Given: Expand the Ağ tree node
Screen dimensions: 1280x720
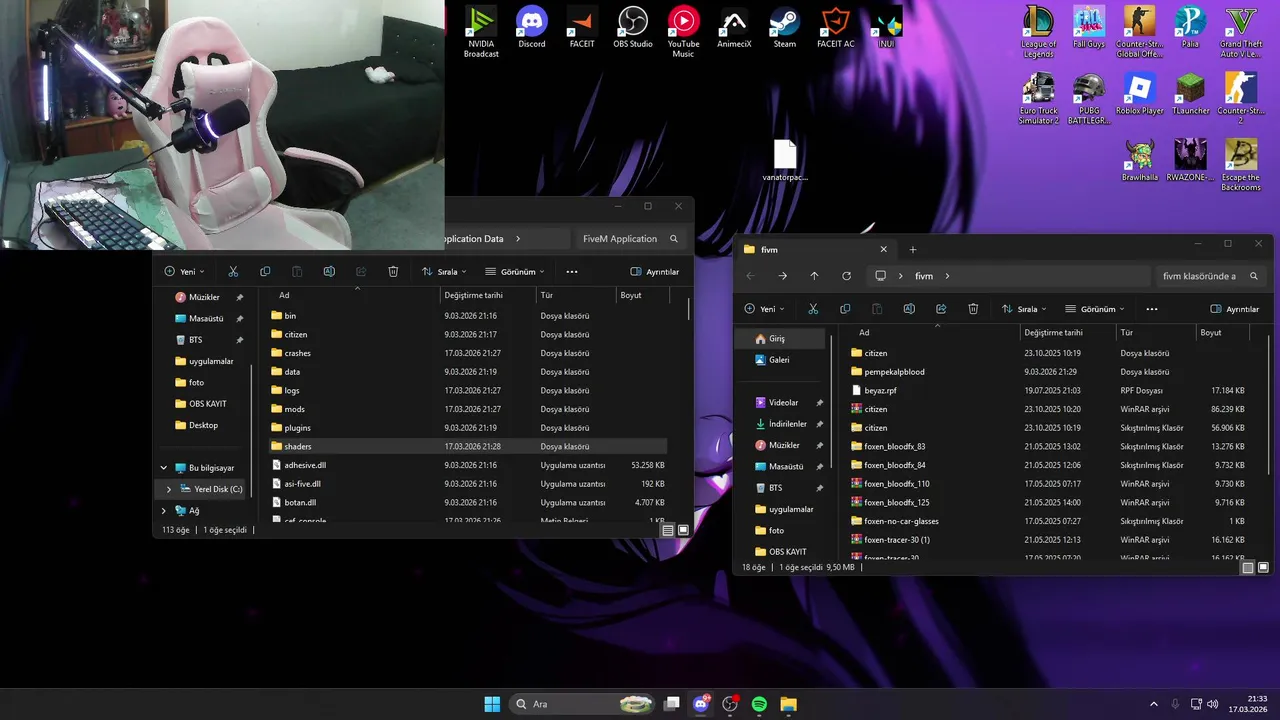Looking at the screenshot, I should pos(164,510).
